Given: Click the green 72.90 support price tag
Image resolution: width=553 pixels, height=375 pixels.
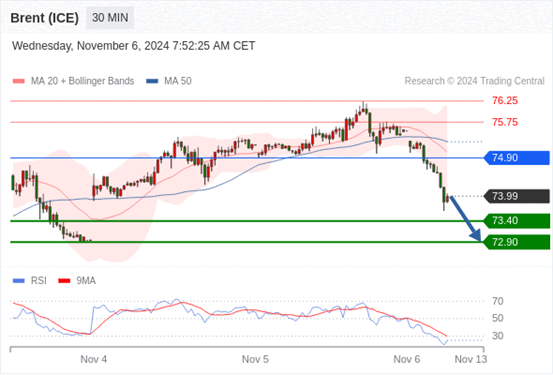Looking at the screenshot, I should pyautogui.click(x=517, y=242).
